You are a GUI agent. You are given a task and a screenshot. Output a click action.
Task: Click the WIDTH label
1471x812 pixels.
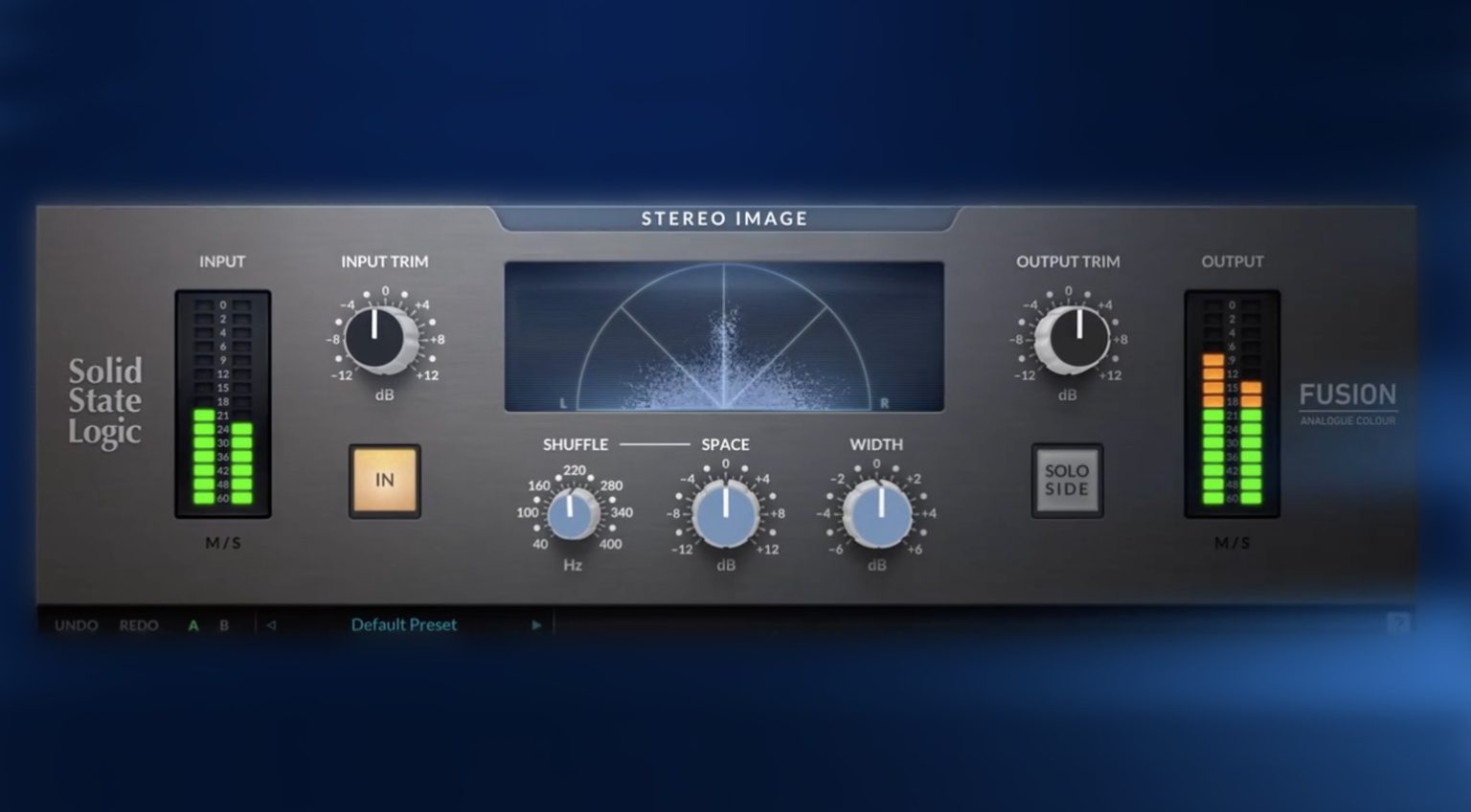[876, 444]
